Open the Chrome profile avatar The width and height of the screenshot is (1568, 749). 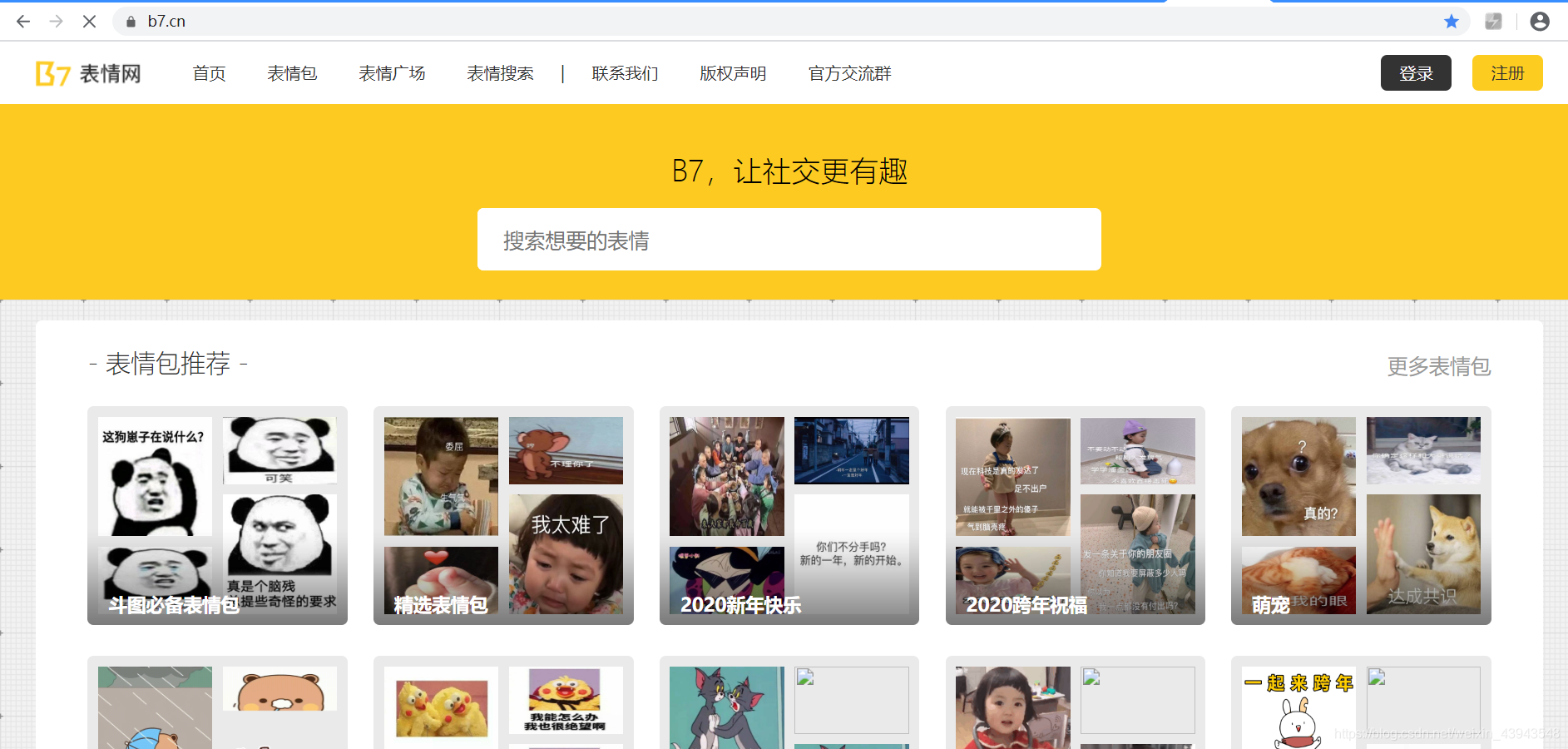point(1540,22)
